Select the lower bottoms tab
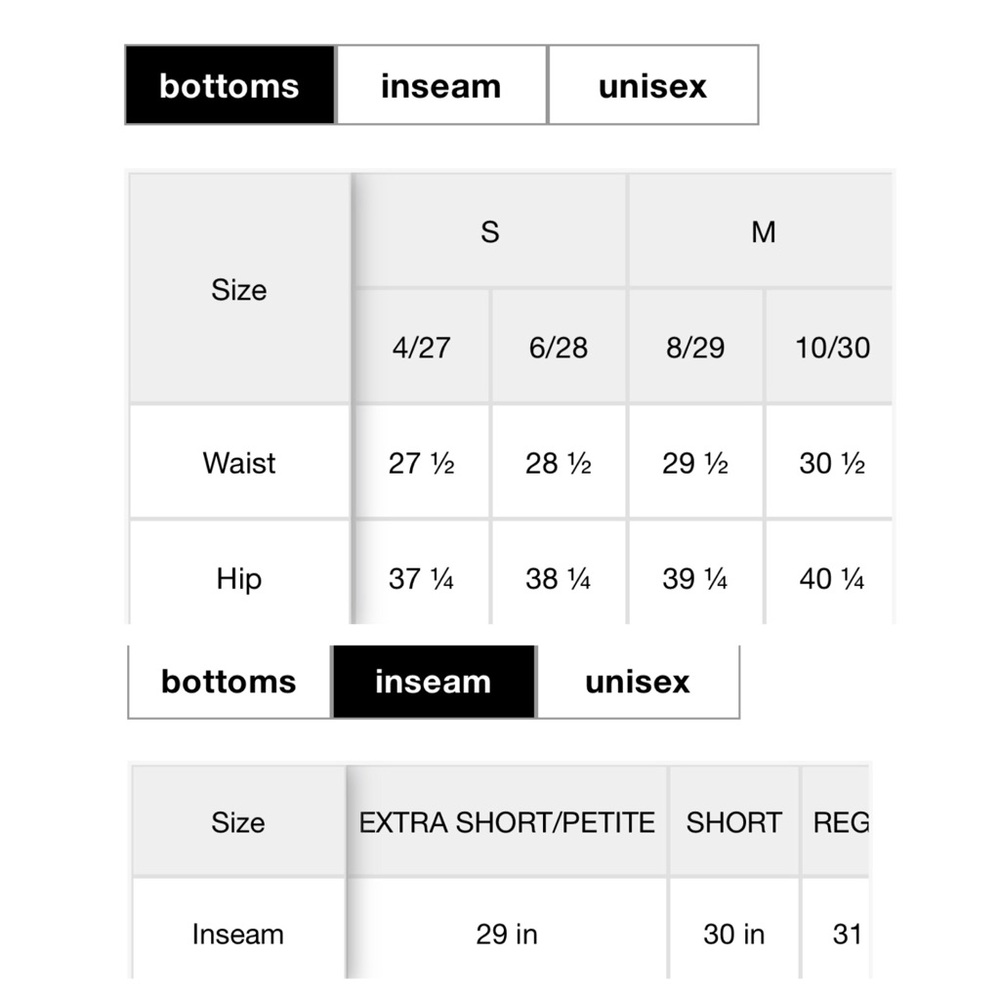 [230, 682]
